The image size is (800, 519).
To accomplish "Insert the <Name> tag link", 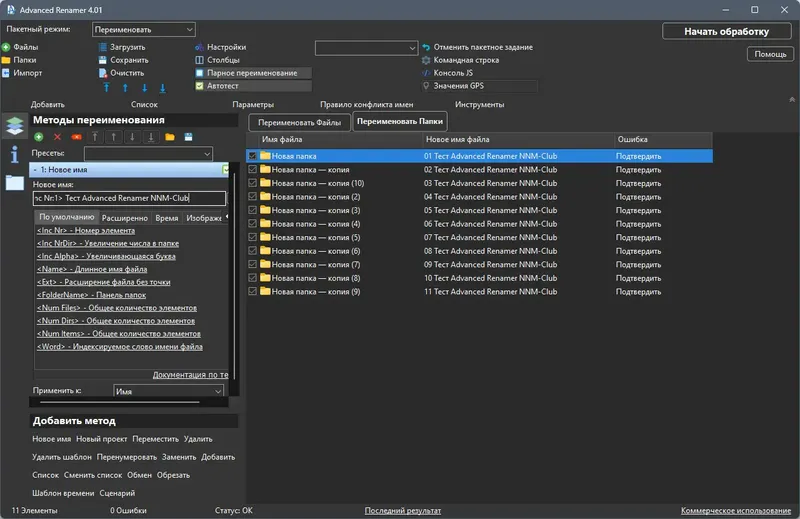I will coord(92,269).
